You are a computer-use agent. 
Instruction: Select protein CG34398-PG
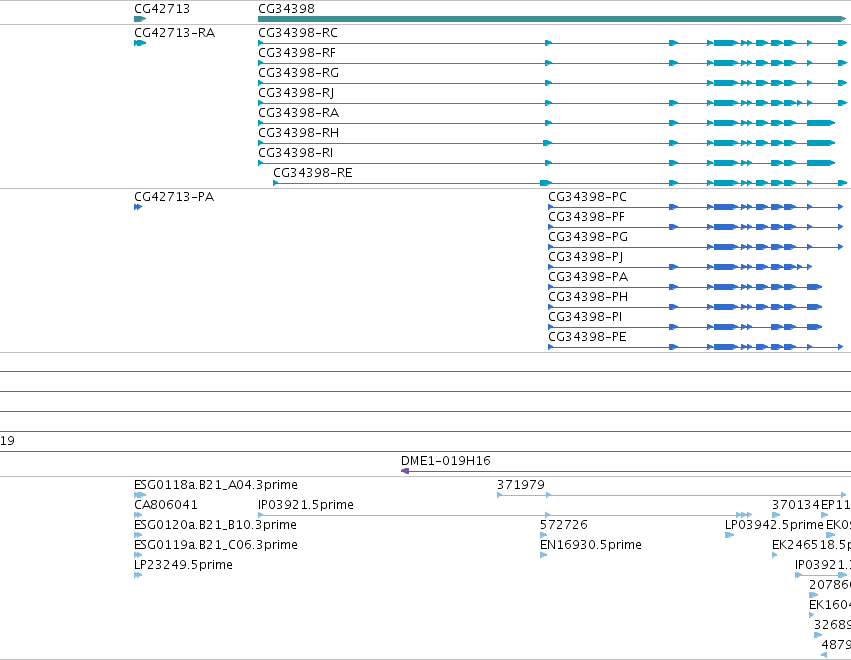tap(588, 237)
